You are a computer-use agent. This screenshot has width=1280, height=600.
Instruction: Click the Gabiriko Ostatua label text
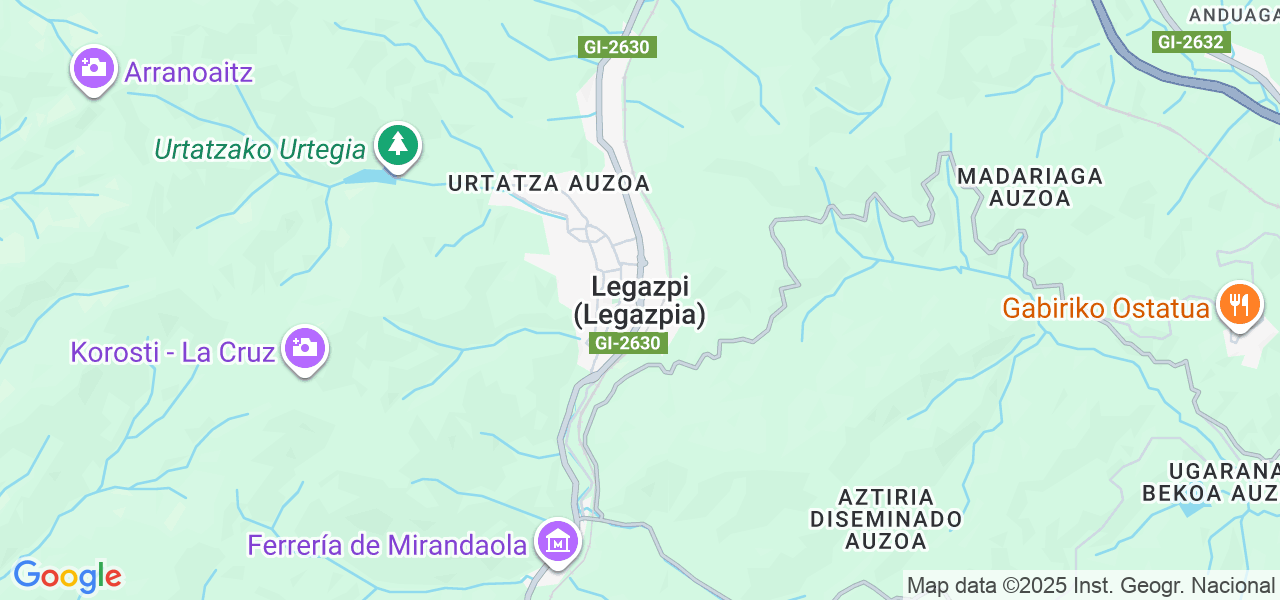coord(1106,308)
